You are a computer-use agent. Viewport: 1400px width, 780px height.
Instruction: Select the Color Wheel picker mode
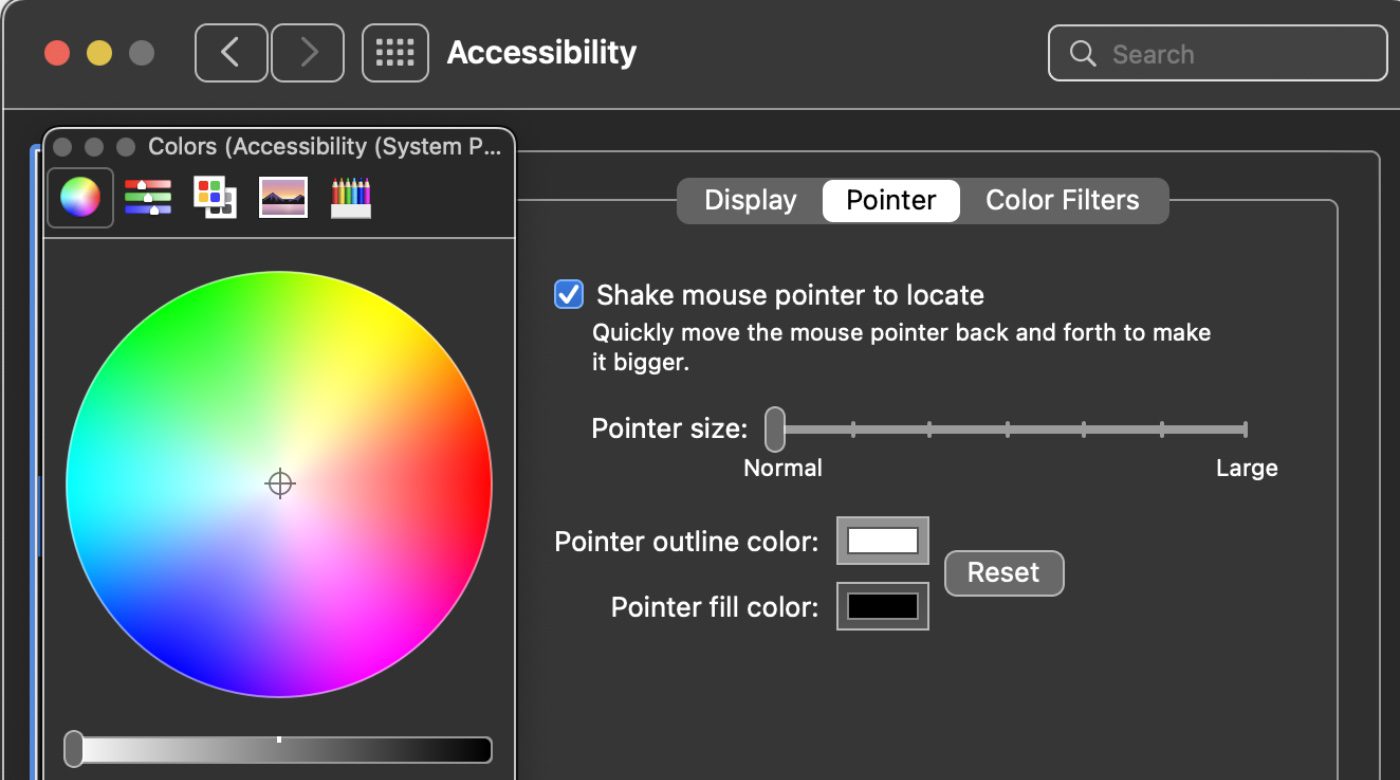(80, 197)
